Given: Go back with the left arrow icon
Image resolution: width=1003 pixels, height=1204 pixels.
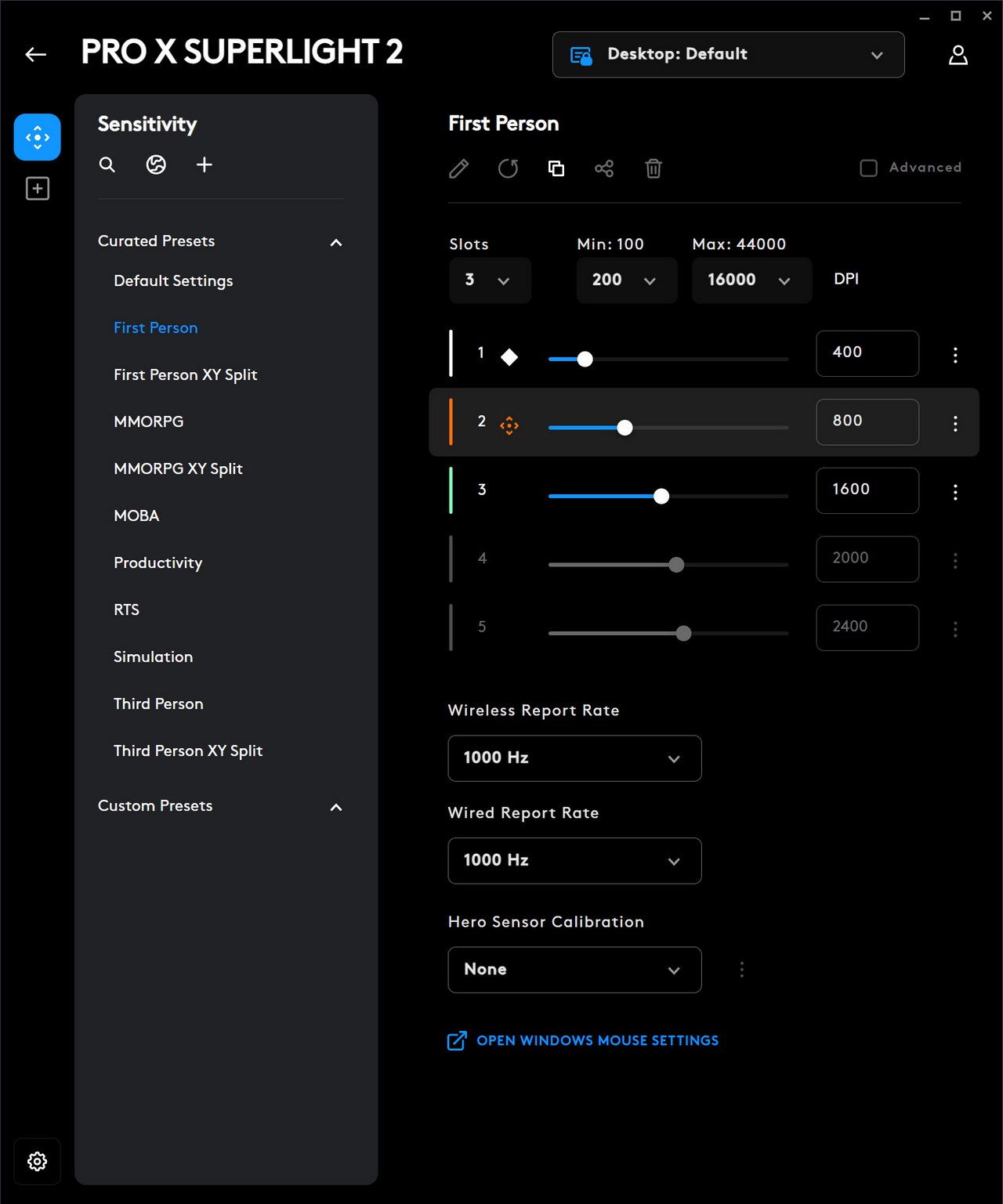Looking at the screenshot, I should [36, 54].
